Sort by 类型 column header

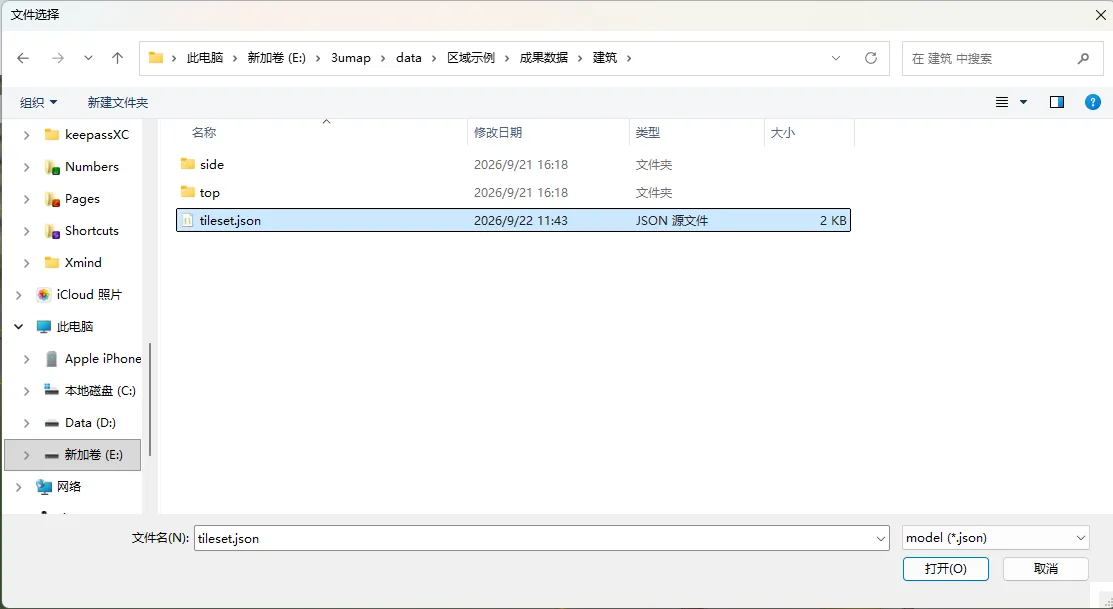(647, 133)
